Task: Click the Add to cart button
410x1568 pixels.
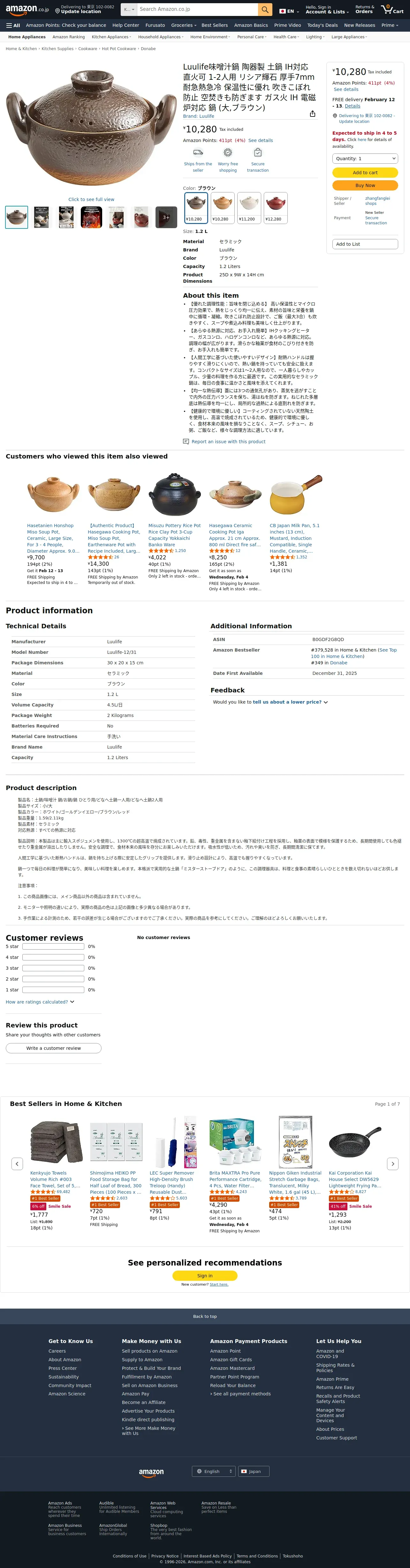Action: pyautogui.click(x=365, y=173)
